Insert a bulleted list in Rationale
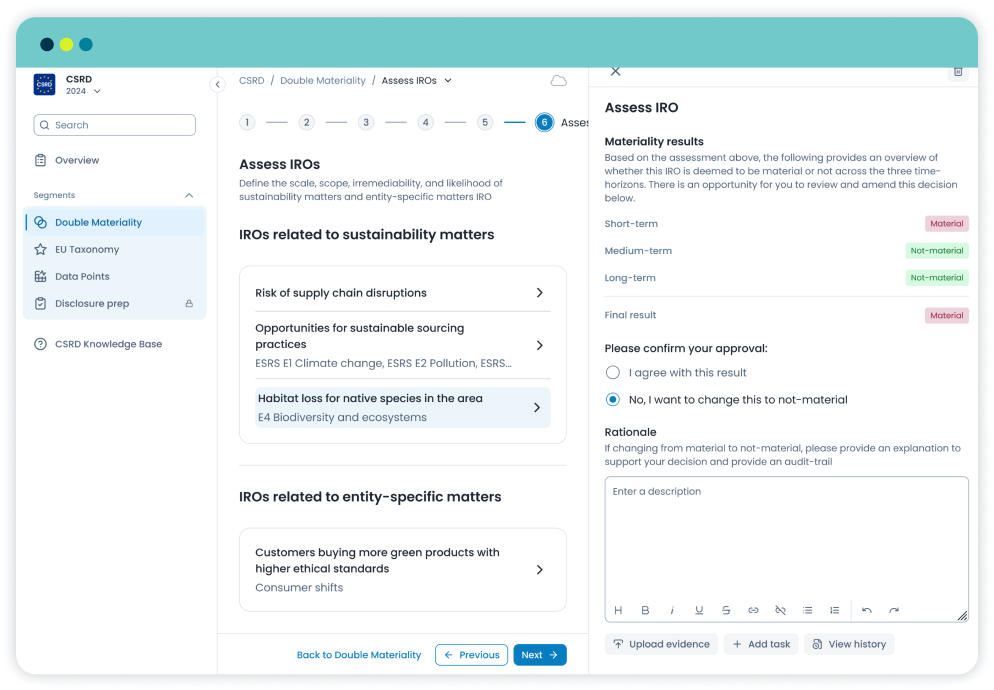 coord(808,610)
